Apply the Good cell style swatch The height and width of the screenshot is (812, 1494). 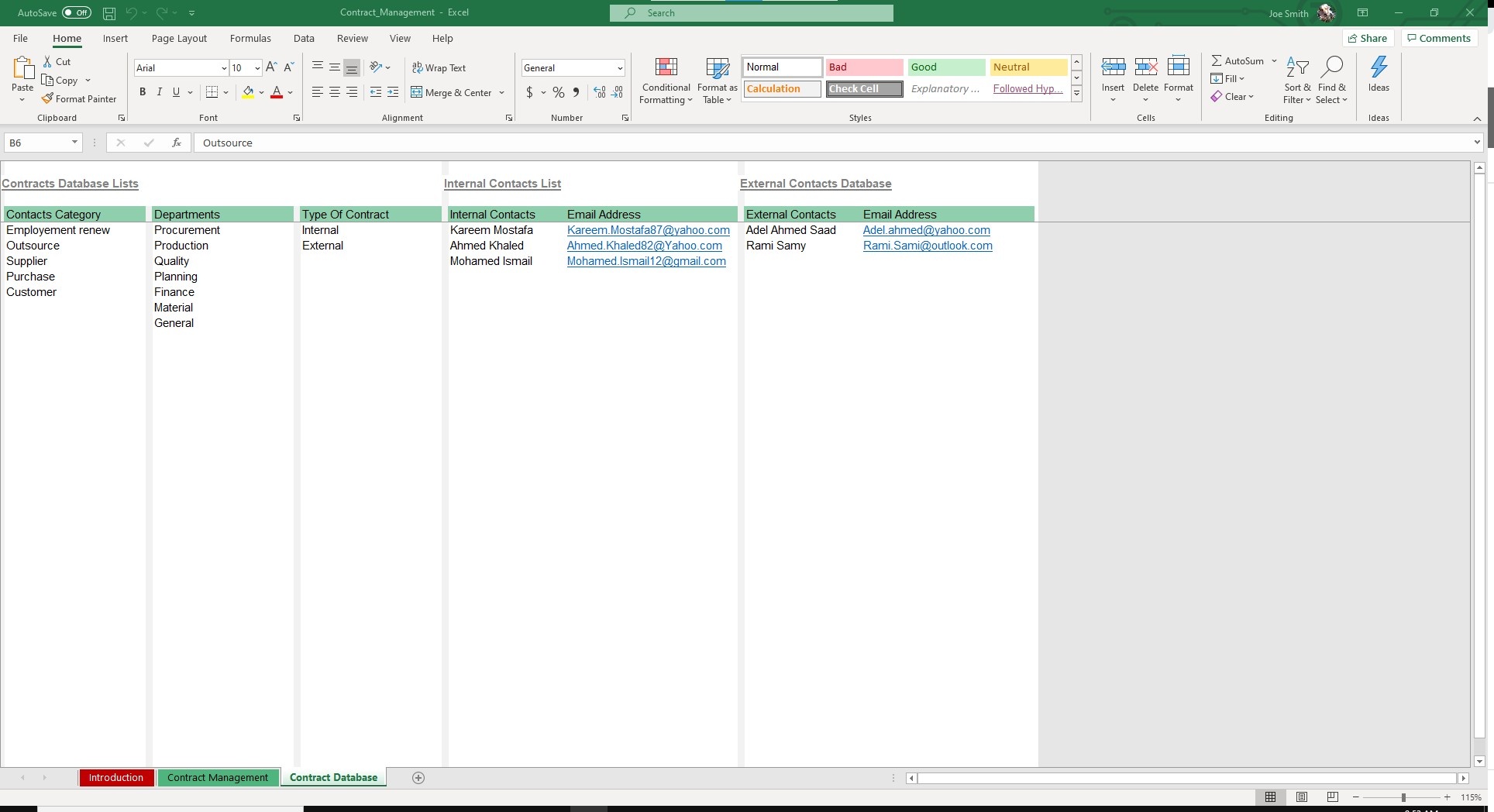[x=946, y=67]
